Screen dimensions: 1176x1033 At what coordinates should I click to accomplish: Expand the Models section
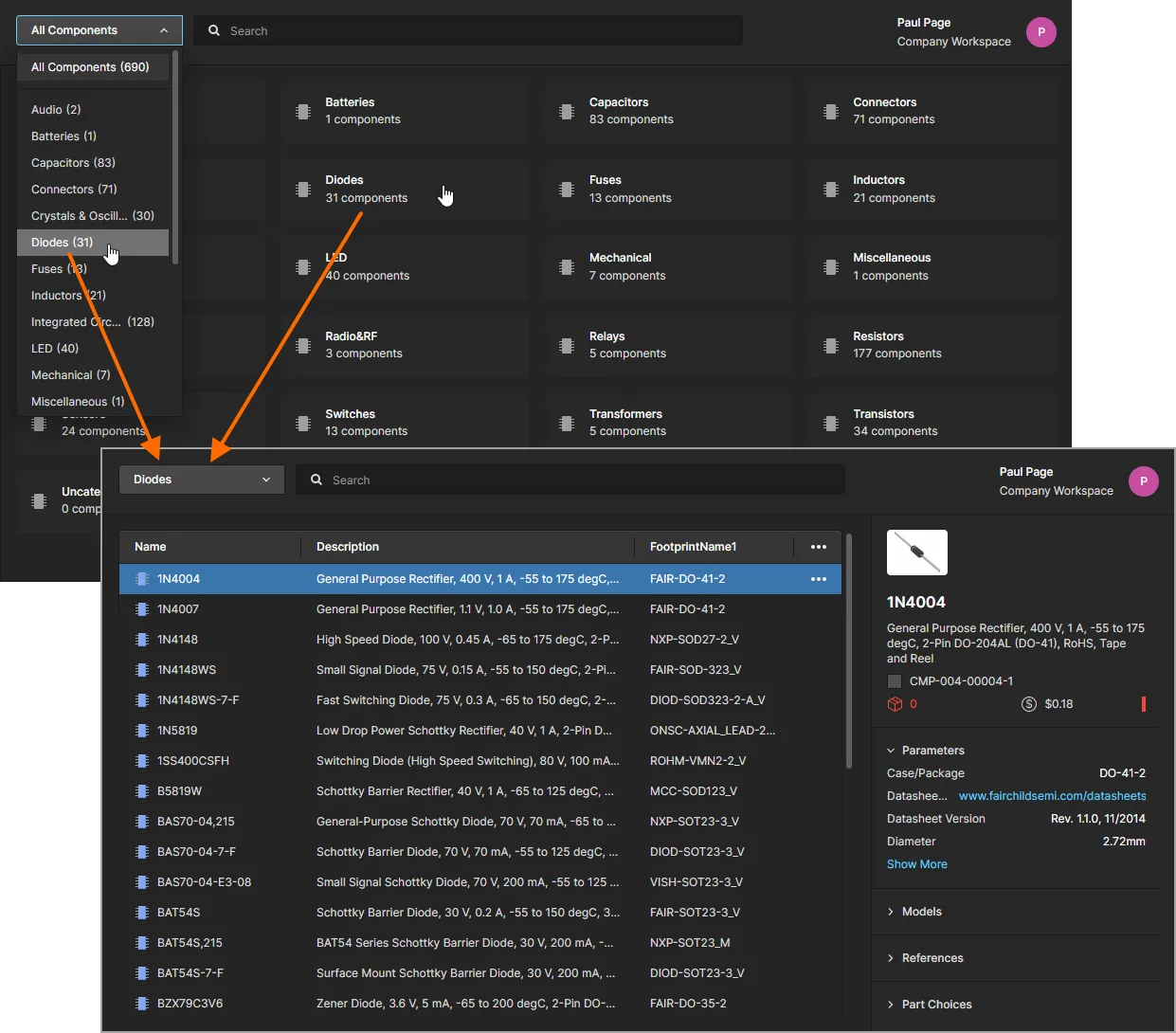pos(914,911)
